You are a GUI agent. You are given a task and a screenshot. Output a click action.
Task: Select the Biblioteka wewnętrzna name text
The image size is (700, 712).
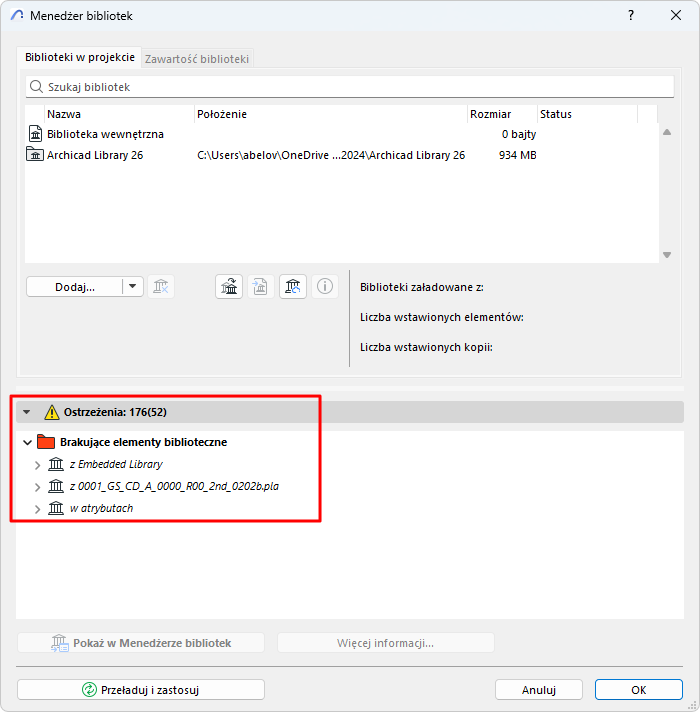pyautogui.click(x=105, y=134)
